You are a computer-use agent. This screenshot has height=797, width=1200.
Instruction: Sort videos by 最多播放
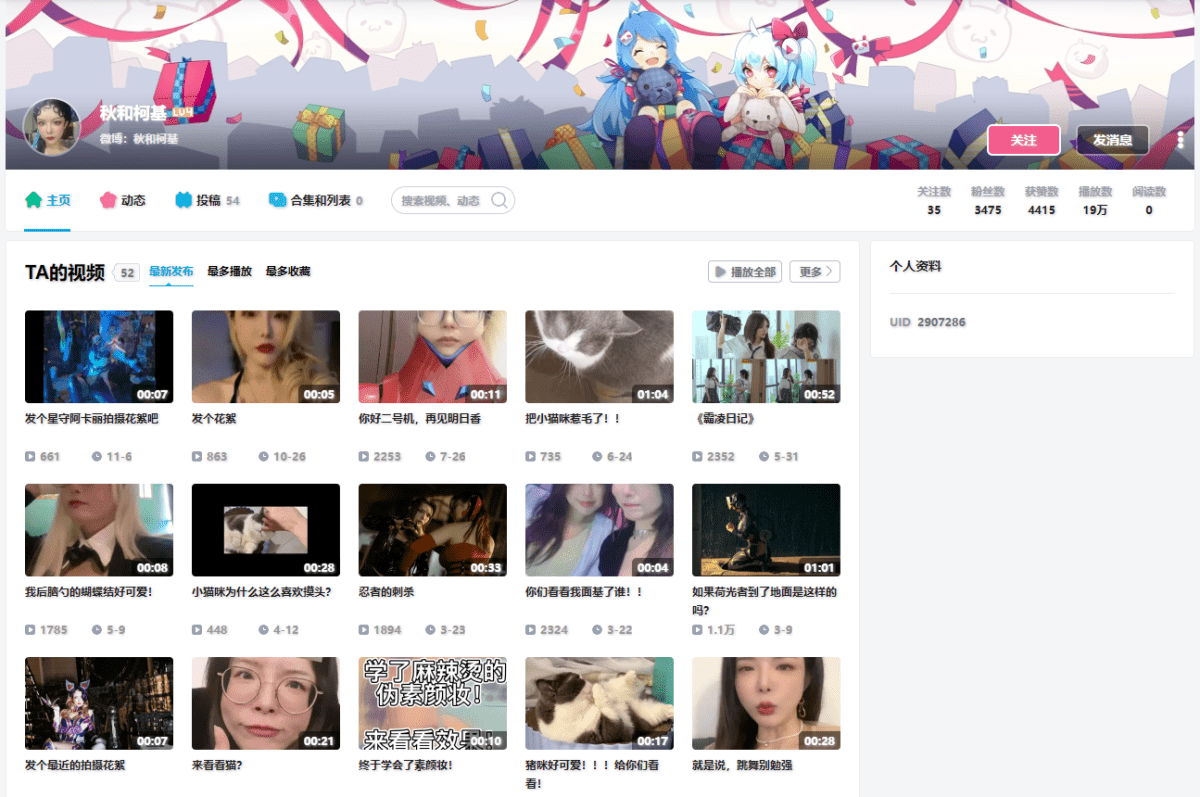(229, 271)
